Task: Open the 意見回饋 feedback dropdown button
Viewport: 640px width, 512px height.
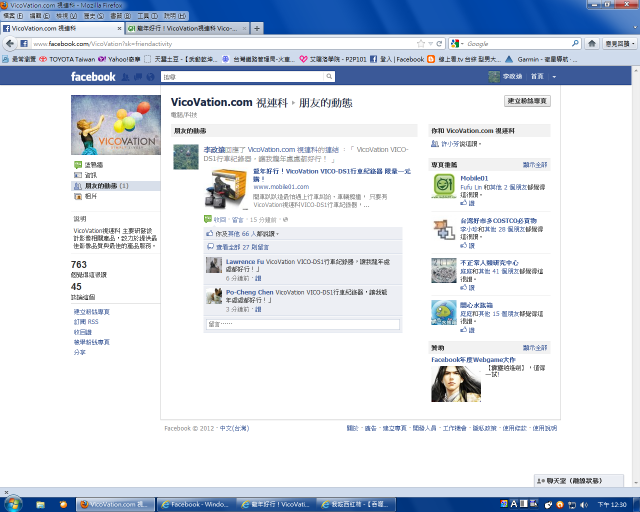Action: (x=620, y=43)
